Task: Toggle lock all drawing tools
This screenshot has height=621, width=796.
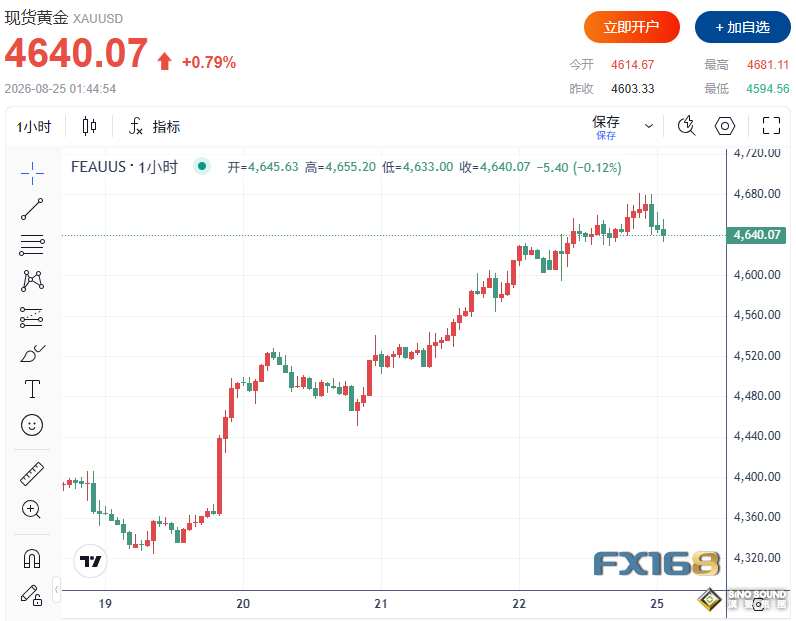Action: pyautogui.click(x=31, y=595)
